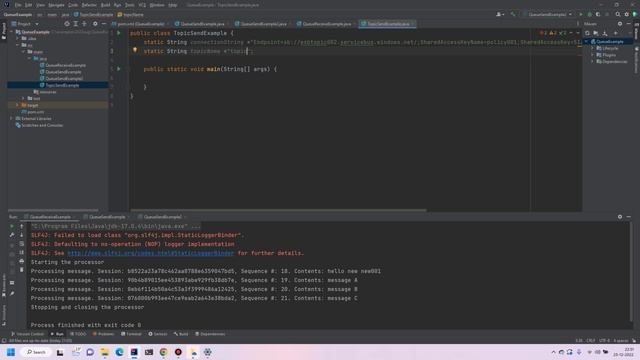Open the Terminal tool window tab

(x=131, y=334)
